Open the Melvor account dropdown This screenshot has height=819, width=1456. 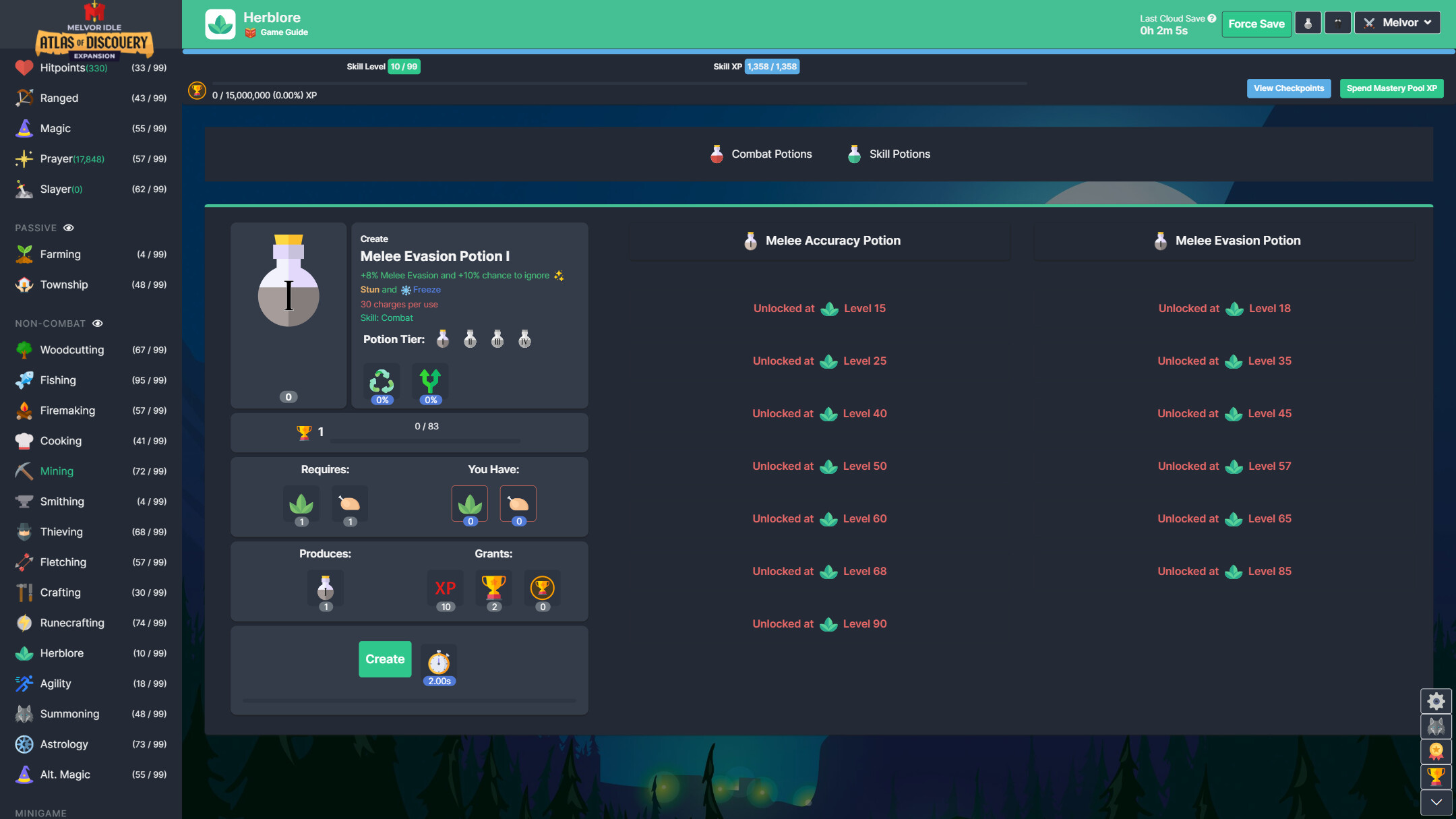1397,22
